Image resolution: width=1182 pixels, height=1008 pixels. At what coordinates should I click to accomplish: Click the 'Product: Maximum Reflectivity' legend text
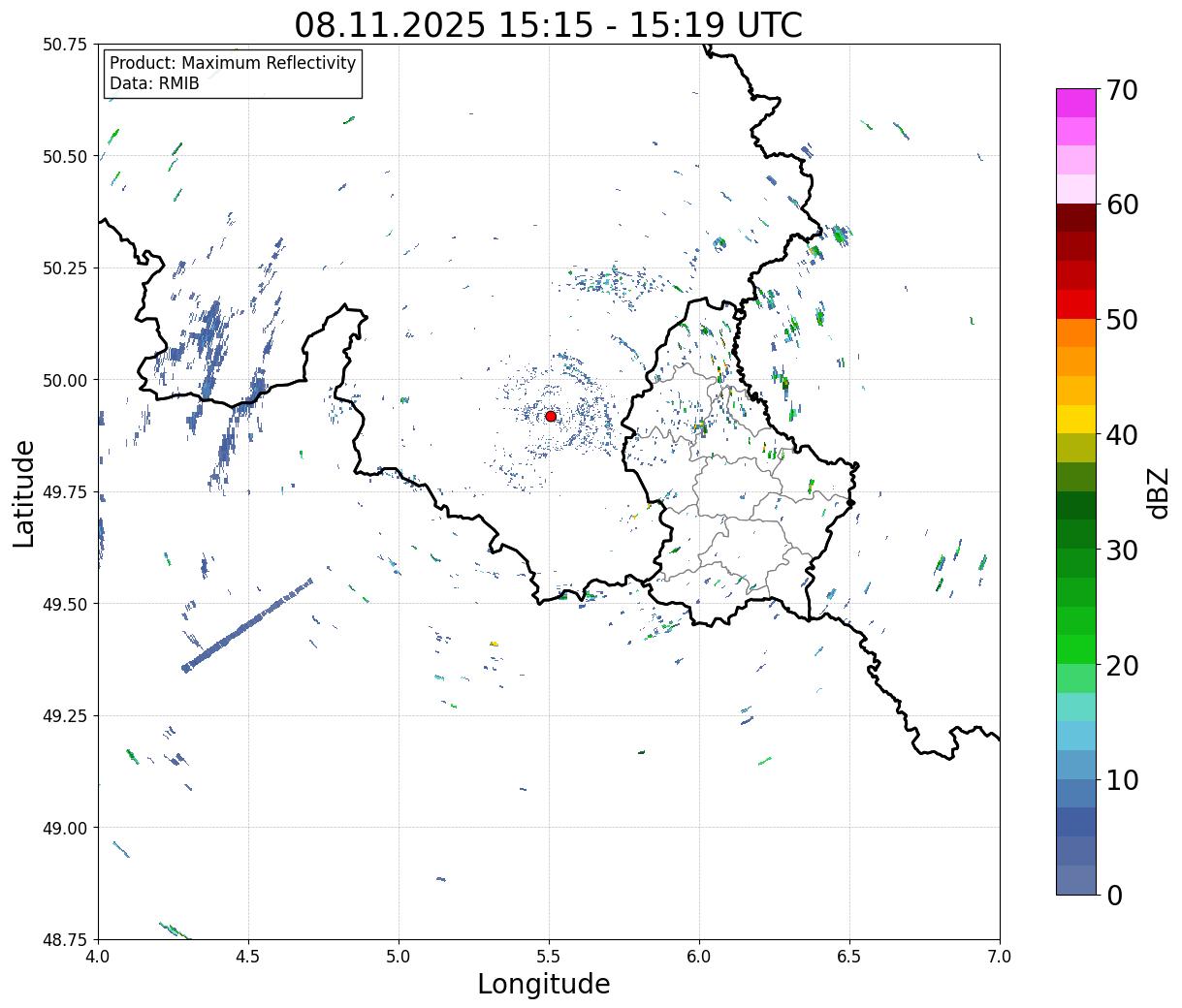click(233, 63)
